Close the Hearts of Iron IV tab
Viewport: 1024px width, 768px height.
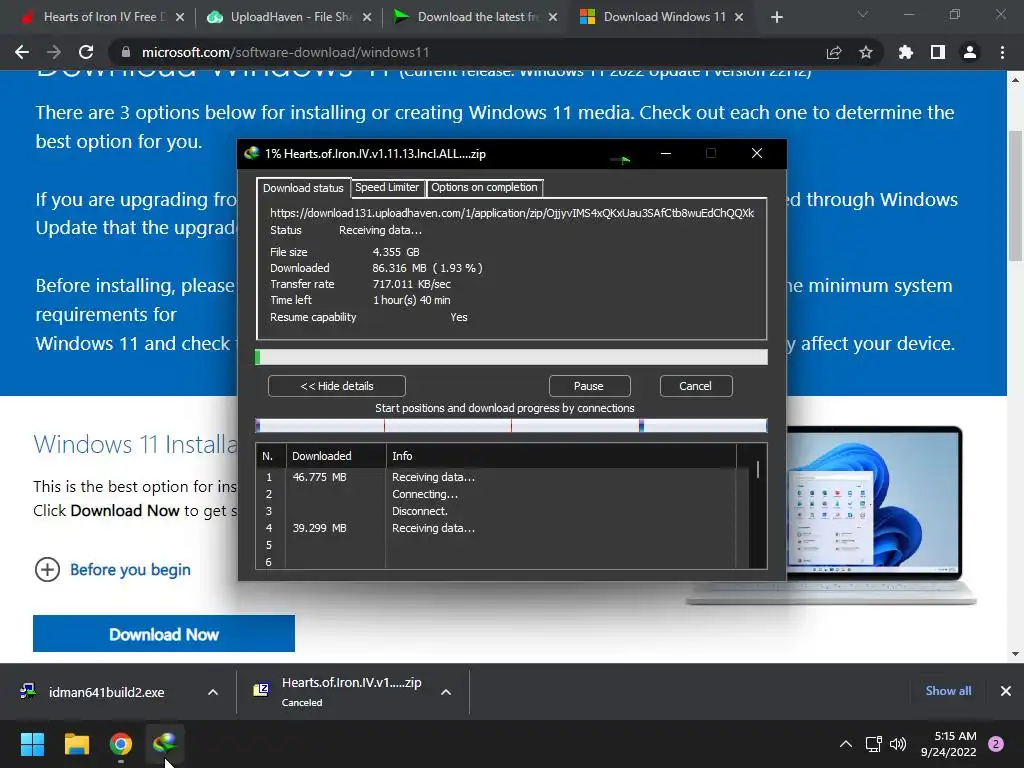[180, 17]
